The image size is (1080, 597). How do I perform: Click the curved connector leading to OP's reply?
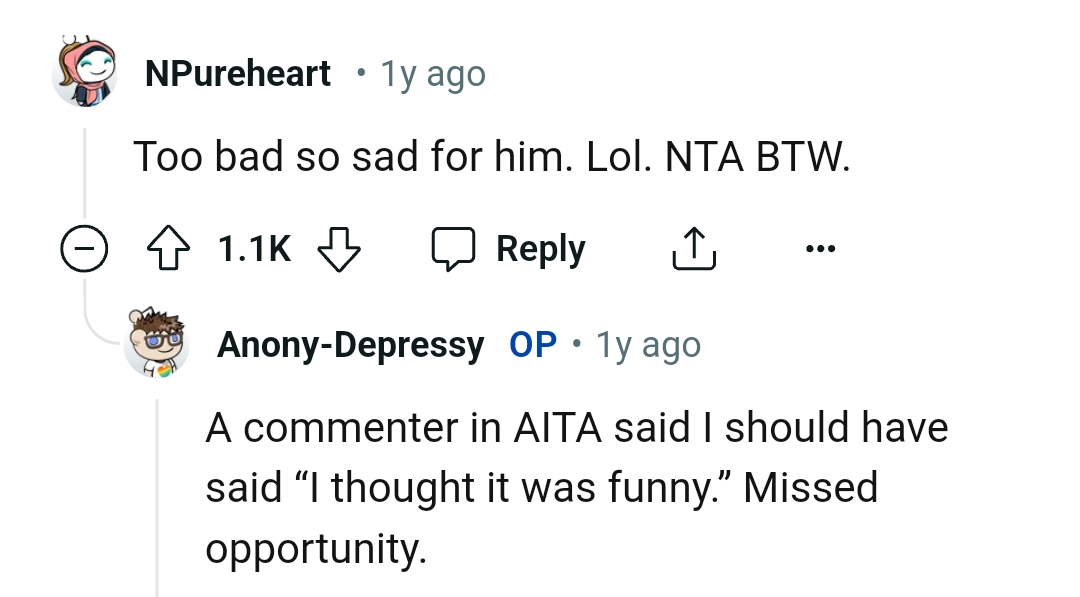coord(98,325)
